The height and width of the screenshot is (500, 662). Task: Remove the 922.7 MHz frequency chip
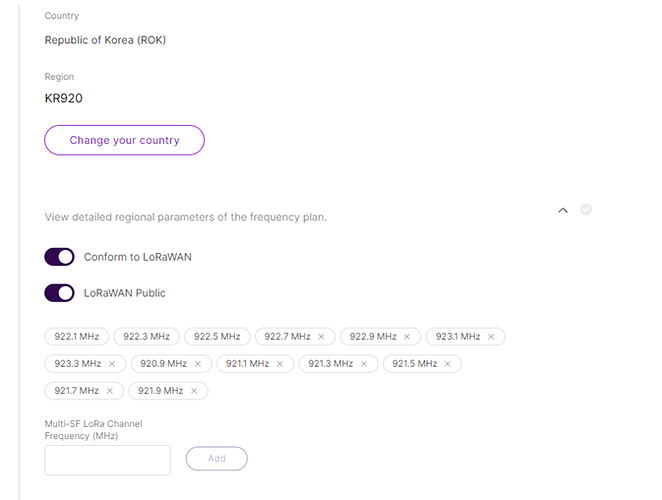pyautogui.click(x=322, y=337)
